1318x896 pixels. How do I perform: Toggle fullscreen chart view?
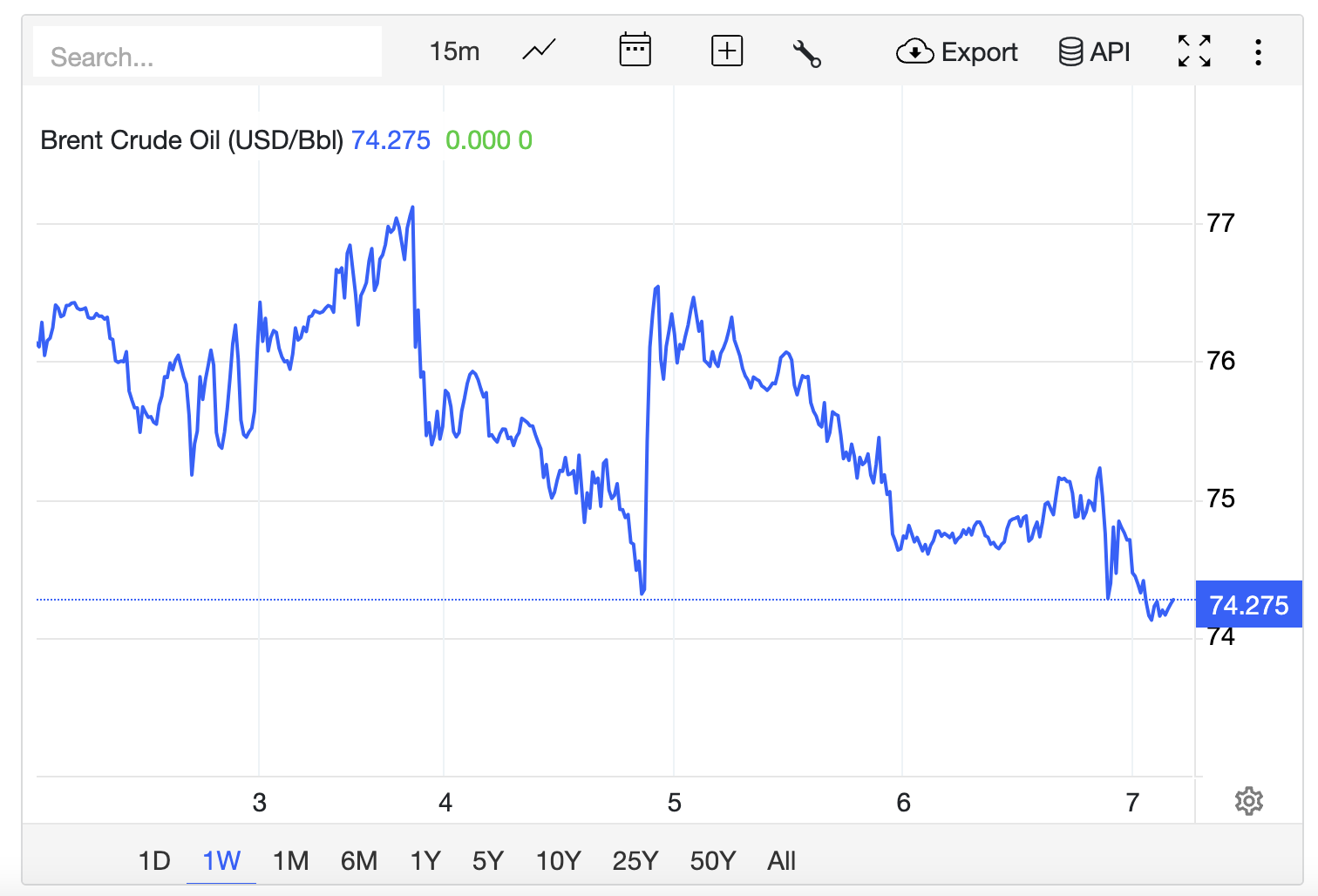(x=1194, y=51)
